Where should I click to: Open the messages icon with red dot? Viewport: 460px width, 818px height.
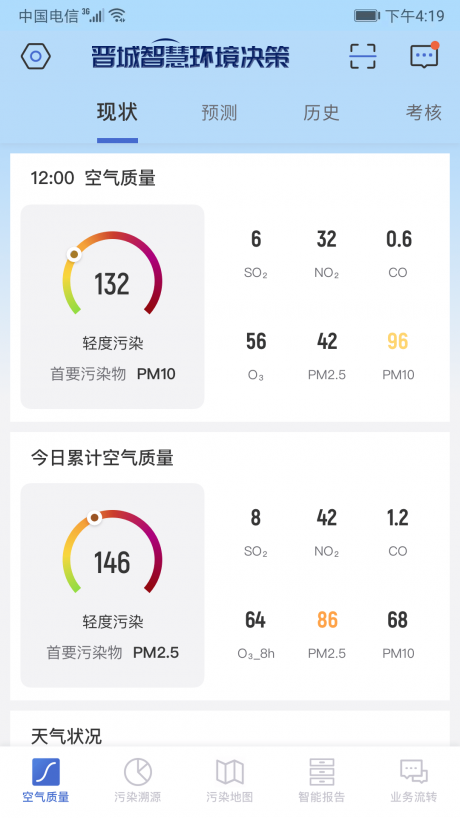(x=424, y=55)
